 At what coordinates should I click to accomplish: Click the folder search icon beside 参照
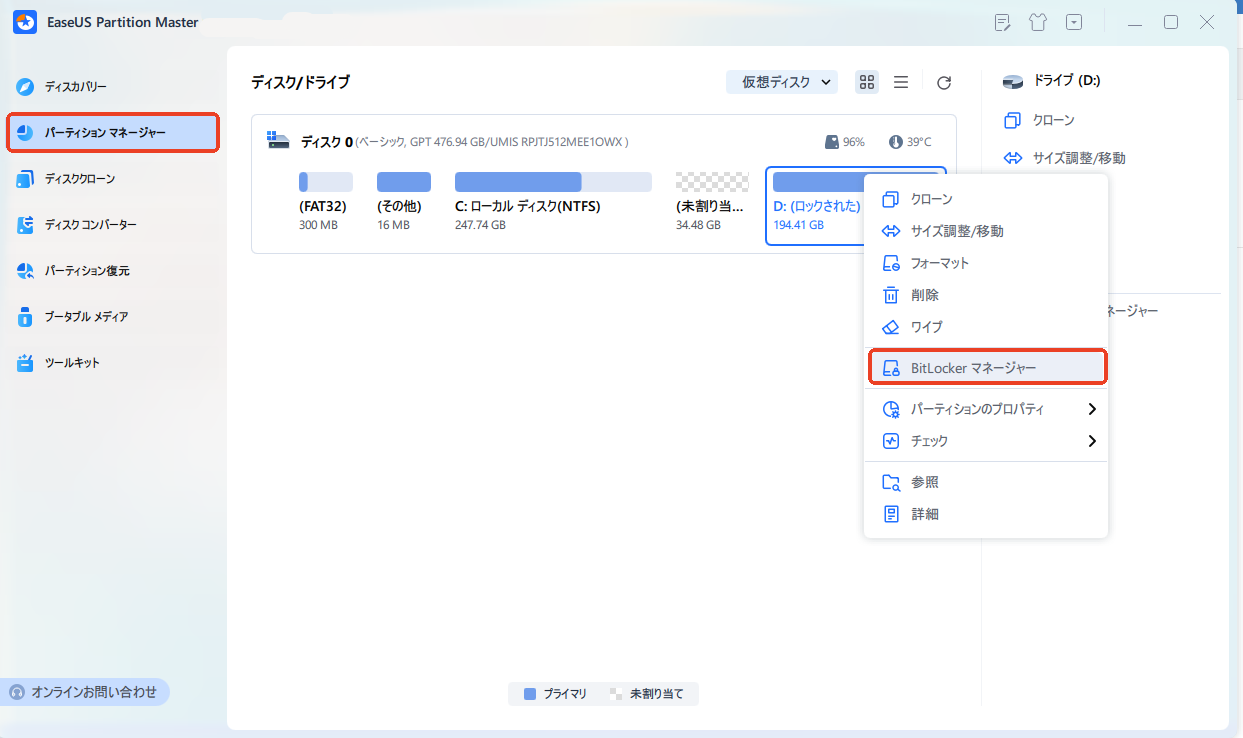pos(891,483)
